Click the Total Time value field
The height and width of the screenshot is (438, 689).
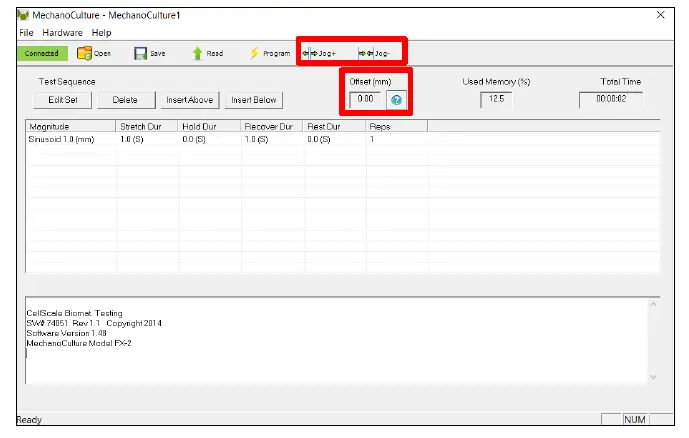(611, 99)
